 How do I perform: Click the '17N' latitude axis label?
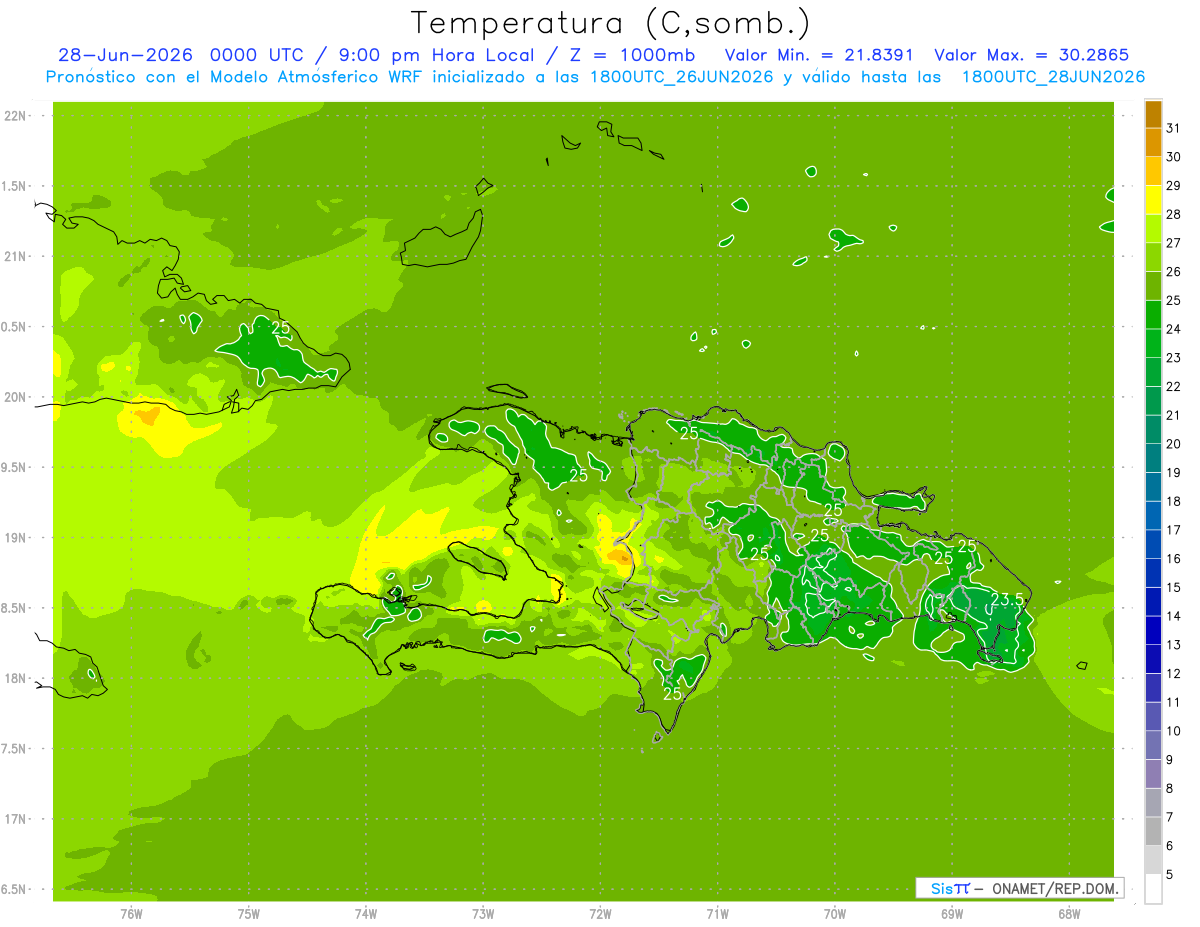pyautogui.click(x=16, y=819)
